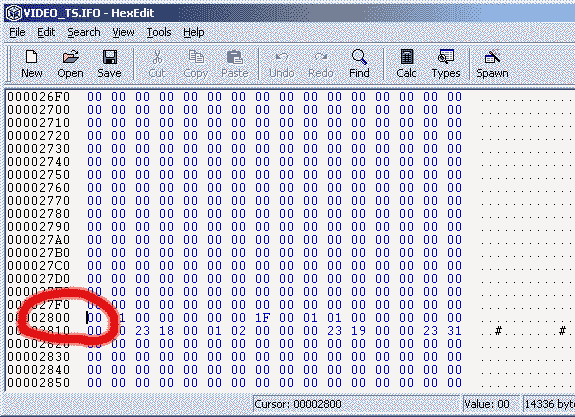Image resolution: width=575 pixels, height=417 pixels.
Task: Open the Types viewer tool
Action: pyautogui.click(x=446, y=64)
